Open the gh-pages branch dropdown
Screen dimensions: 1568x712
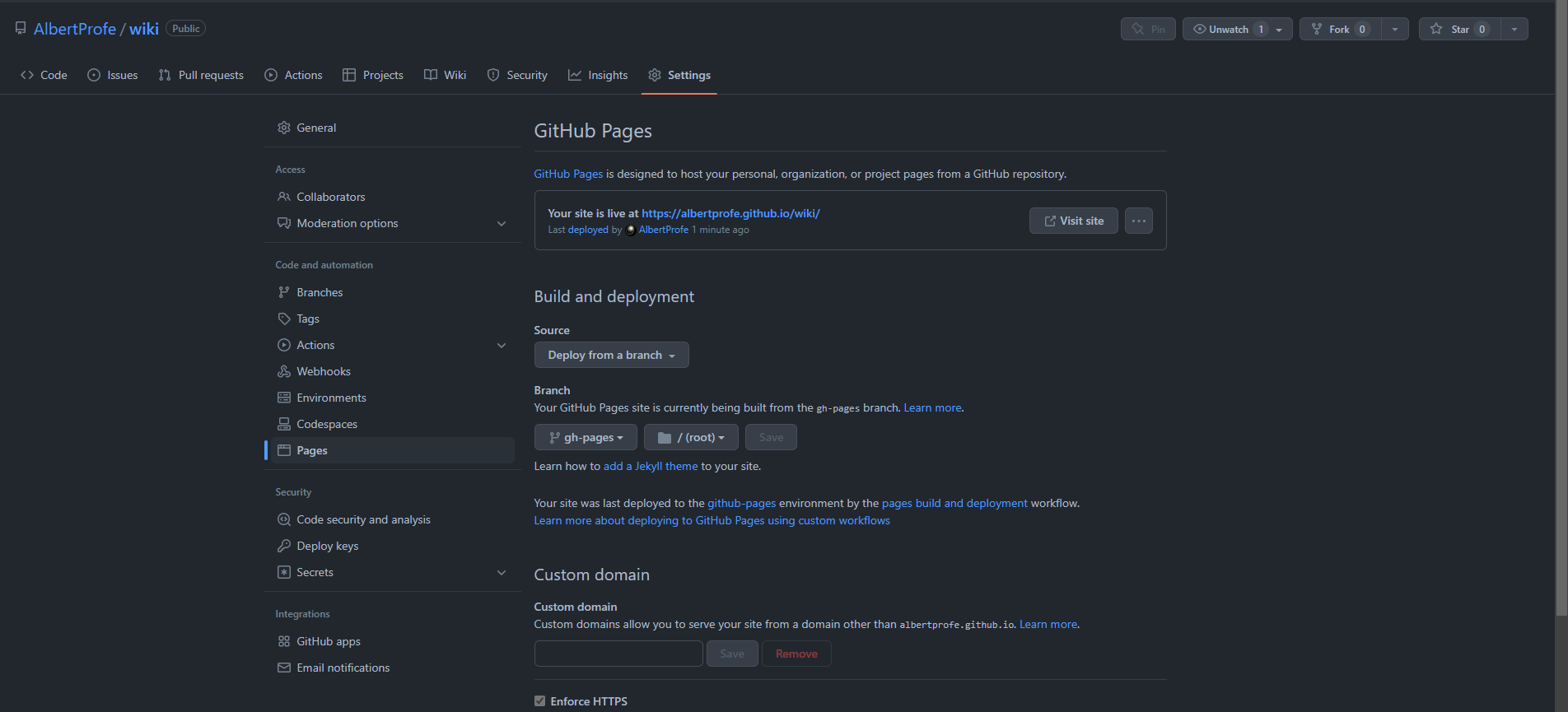[586, 437]
